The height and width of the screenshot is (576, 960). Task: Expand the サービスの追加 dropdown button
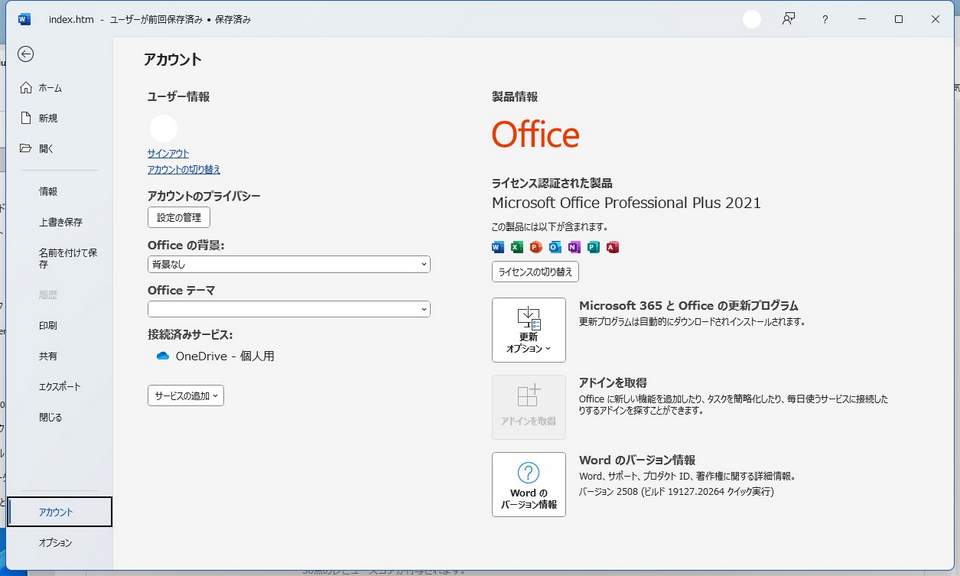(x=186, y=395)
